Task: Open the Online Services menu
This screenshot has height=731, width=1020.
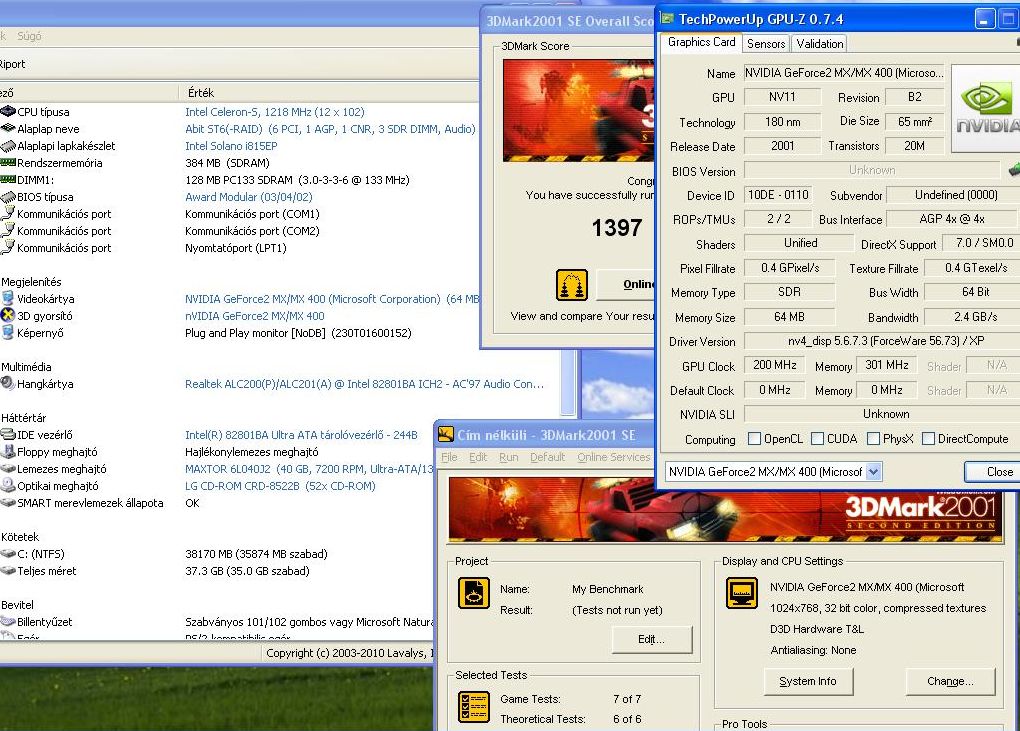Action: (x=613, y=457)
